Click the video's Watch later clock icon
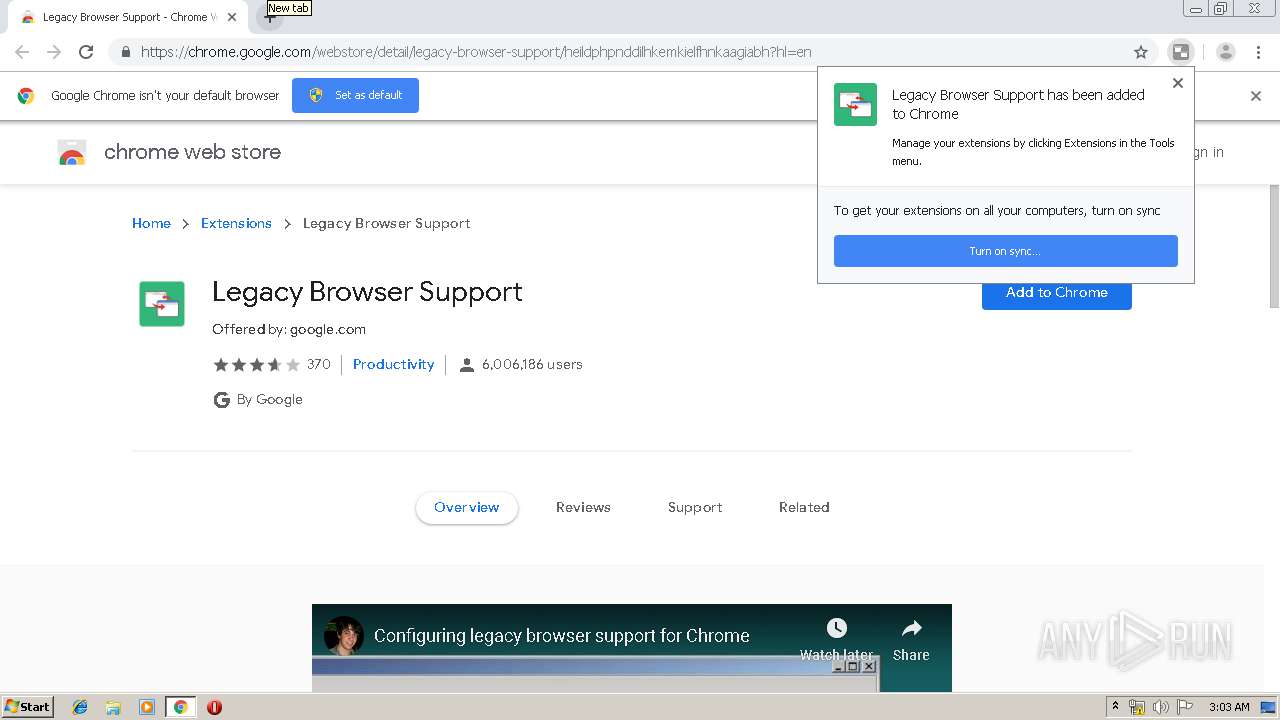Image resolution: width=1280 pixels, height=720 pixels. point(836,628)
